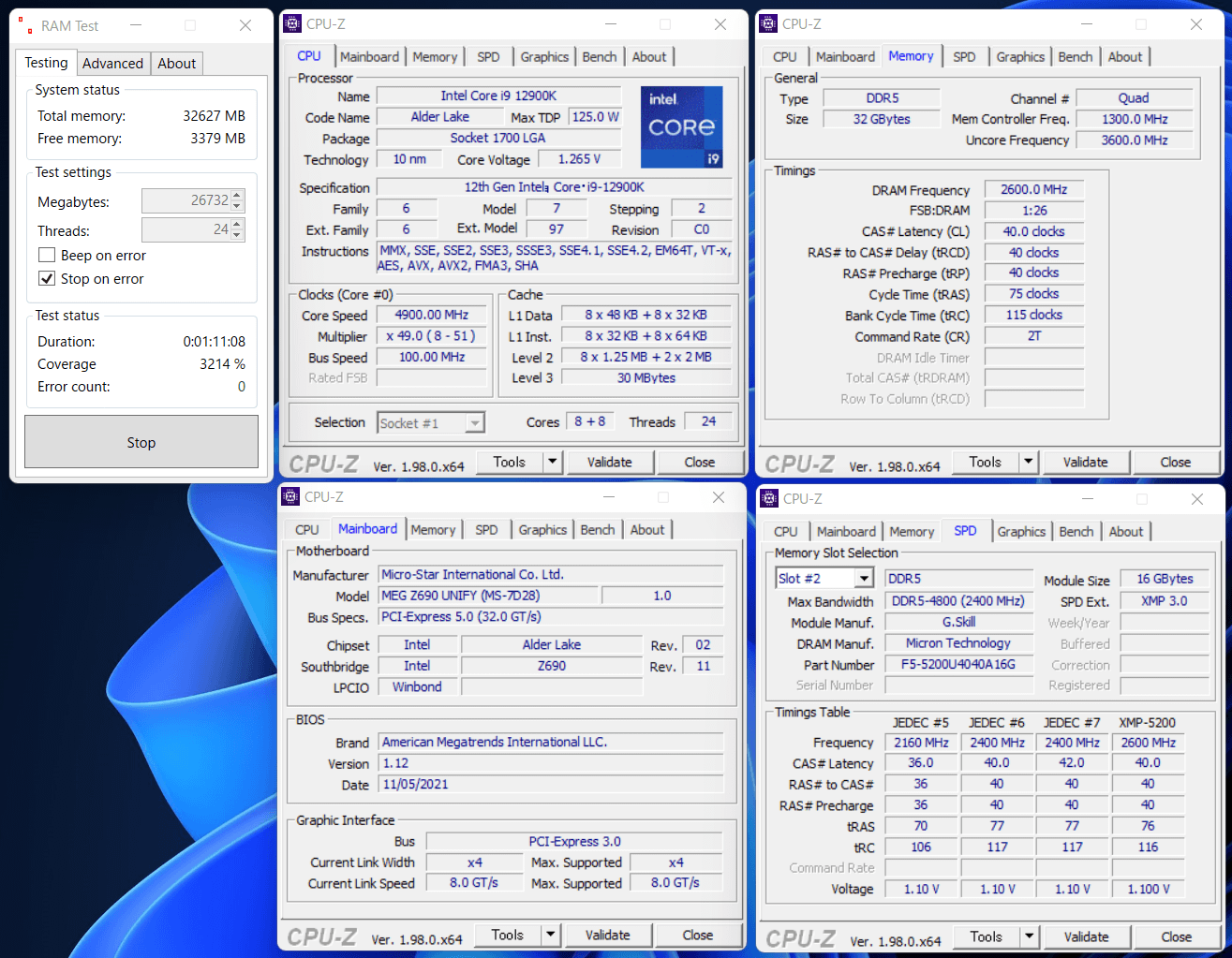Click the Quad channel value

(x=1135, y=97)
